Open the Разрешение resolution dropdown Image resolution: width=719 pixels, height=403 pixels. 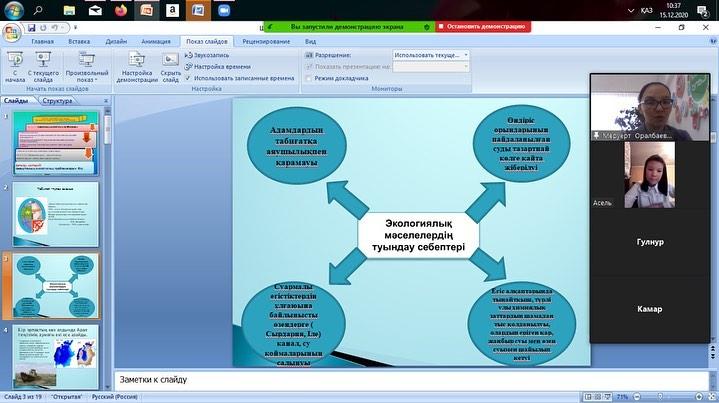pos(430,54)
